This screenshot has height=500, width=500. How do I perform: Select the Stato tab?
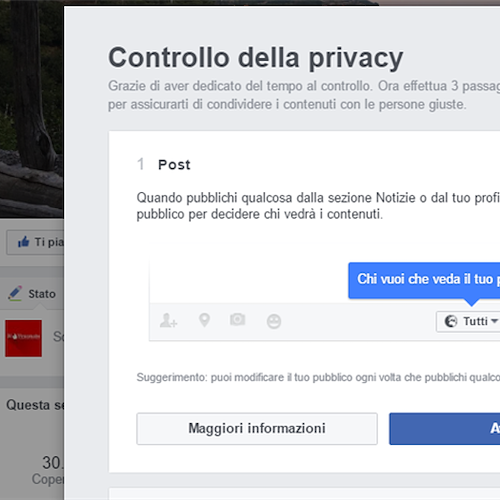pos(32,294)
